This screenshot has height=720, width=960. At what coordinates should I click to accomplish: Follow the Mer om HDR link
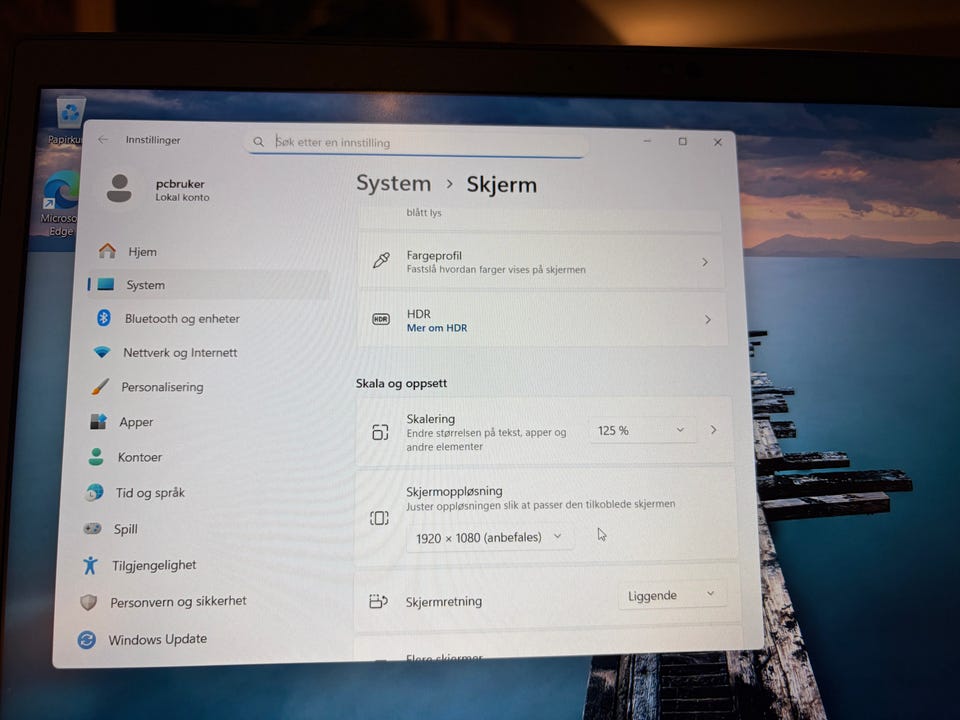click(x=437, y=328)
